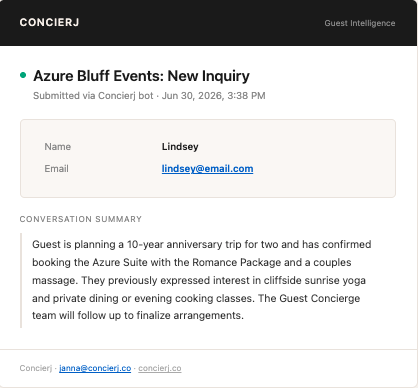Image resolution: width=418 pixels, height=388 pixels.
Task: Click the cliffside sunrise yoga phrase
Action: [315, 280]
